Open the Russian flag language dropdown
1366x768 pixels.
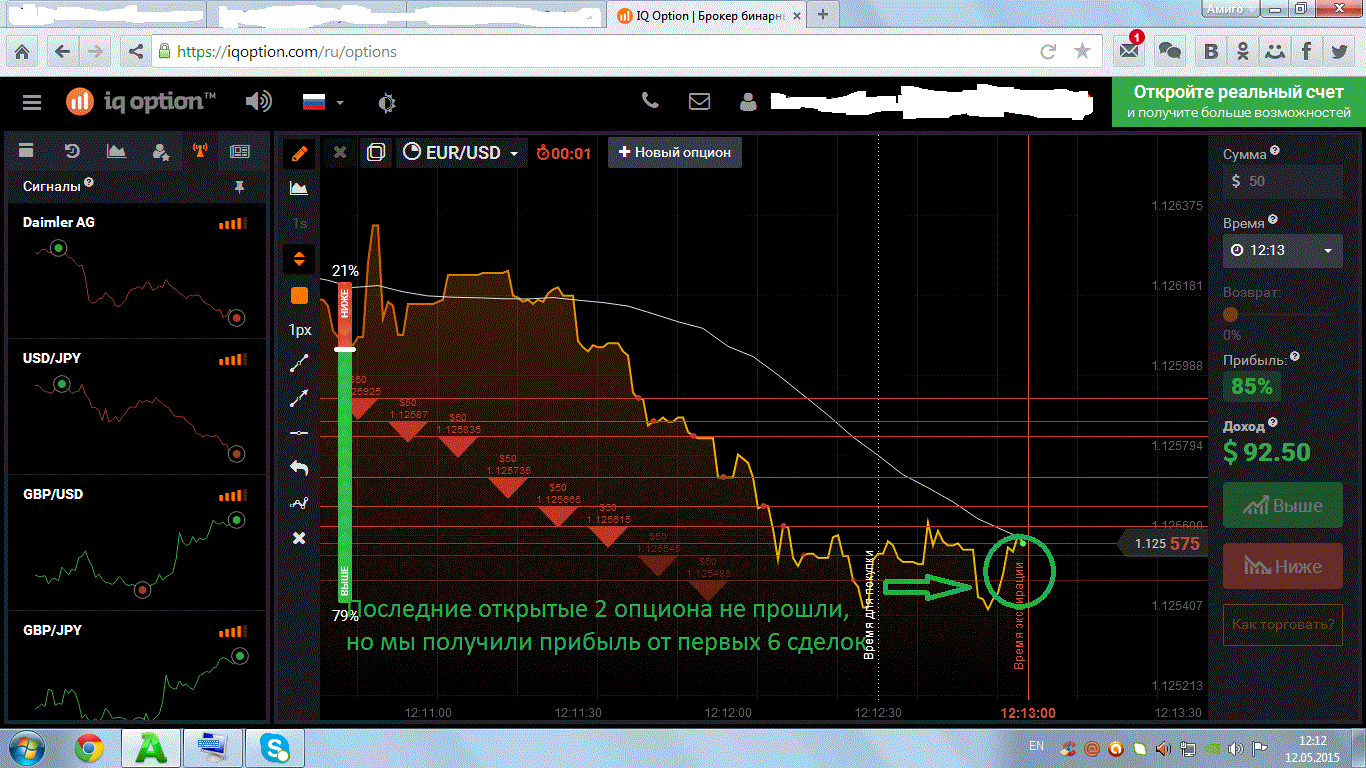pos(323,102)
